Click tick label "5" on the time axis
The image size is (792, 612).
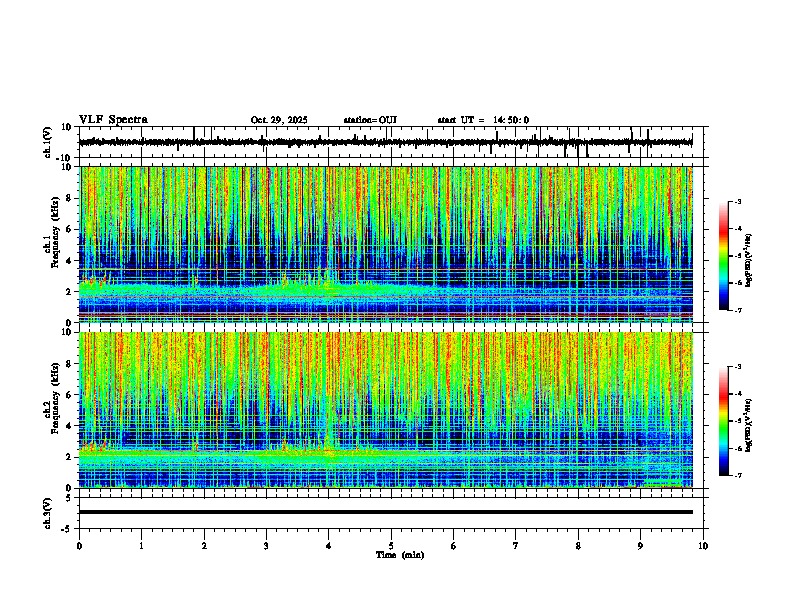(x=391, y=546)
